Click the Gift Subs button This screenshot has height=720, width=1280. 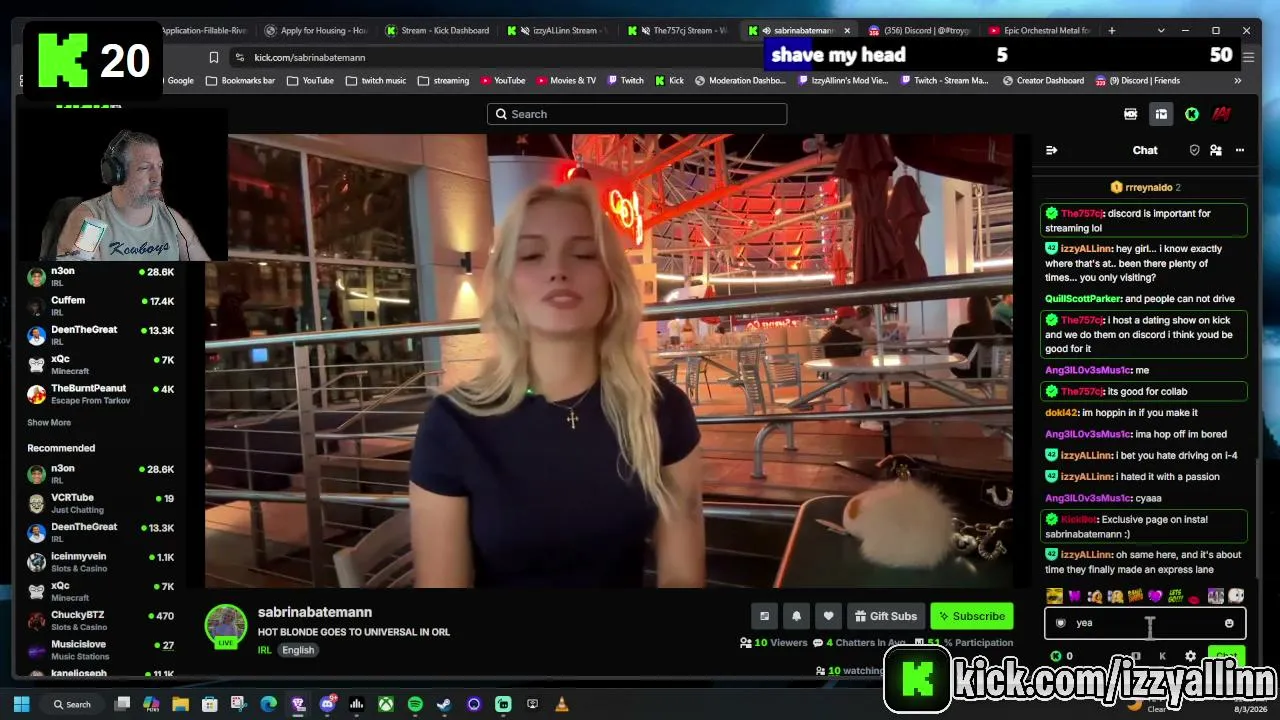(886, 616)
